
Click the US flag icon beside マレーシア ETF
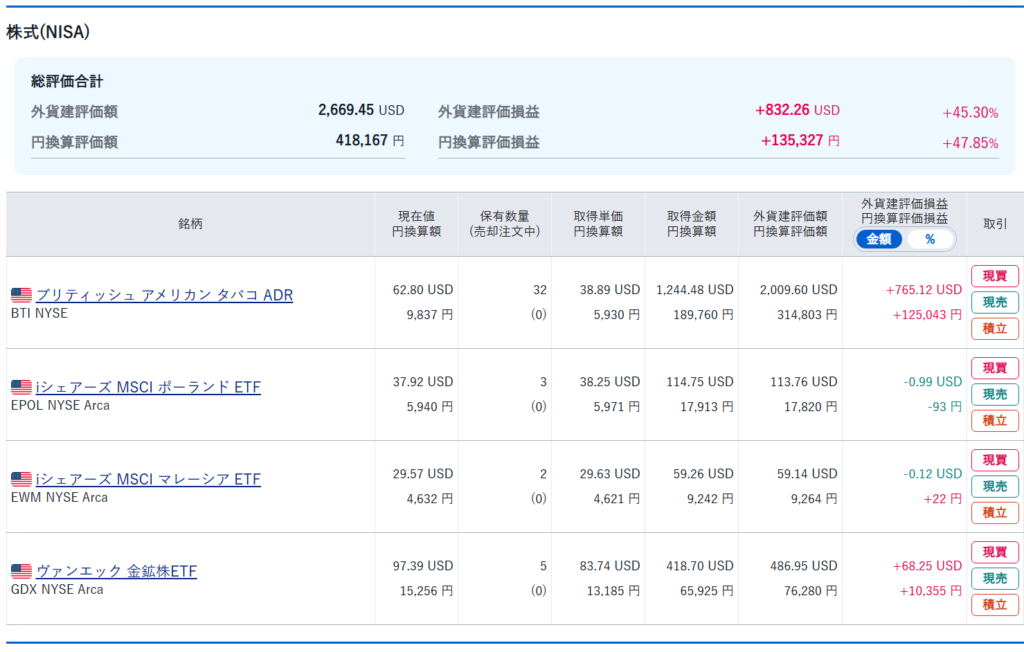[x=21, y=479]
